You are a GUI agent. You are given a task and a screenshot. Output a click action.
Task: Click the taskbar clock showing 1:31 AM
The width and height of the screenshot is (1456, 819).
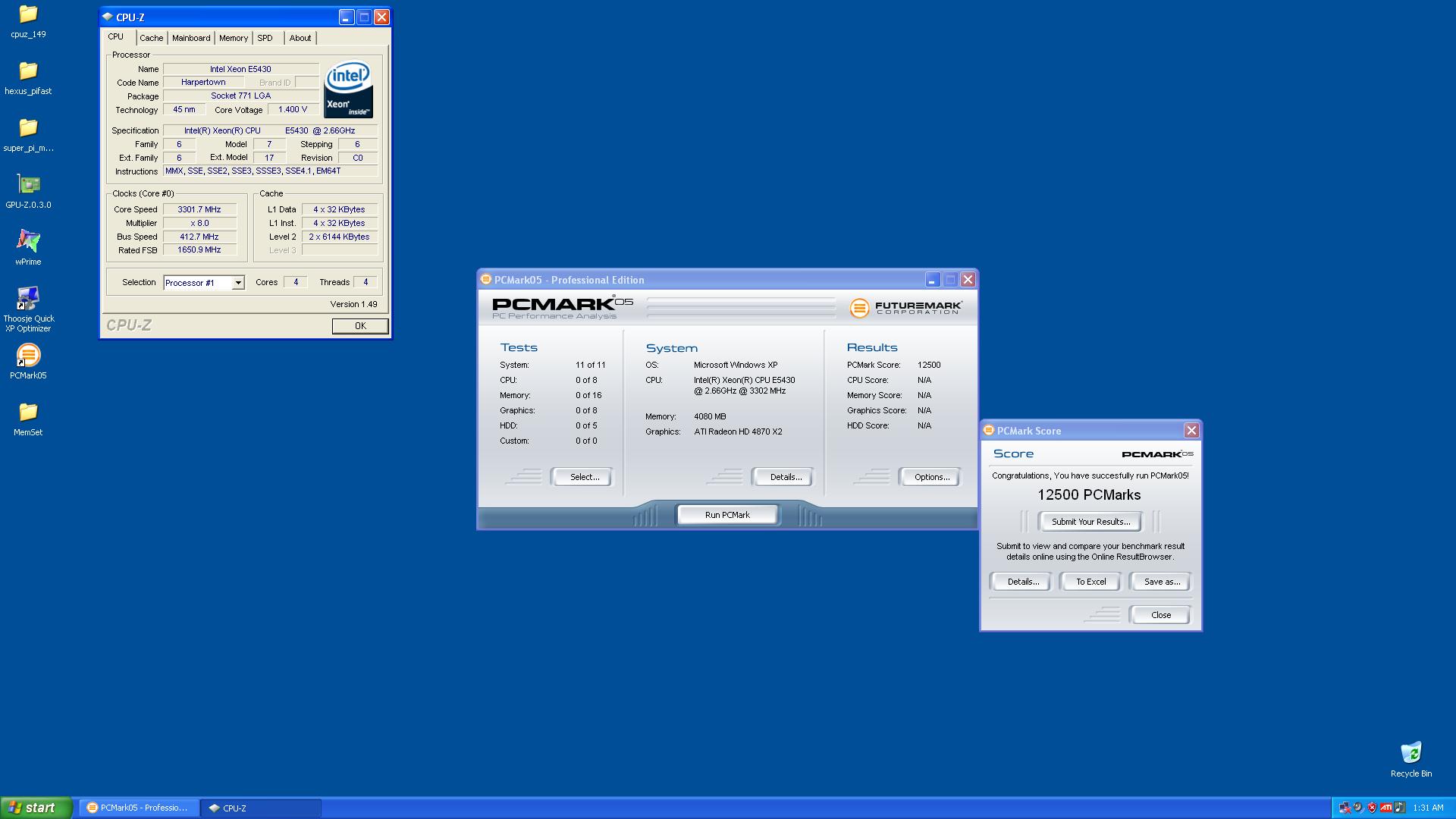[1428, 808]
